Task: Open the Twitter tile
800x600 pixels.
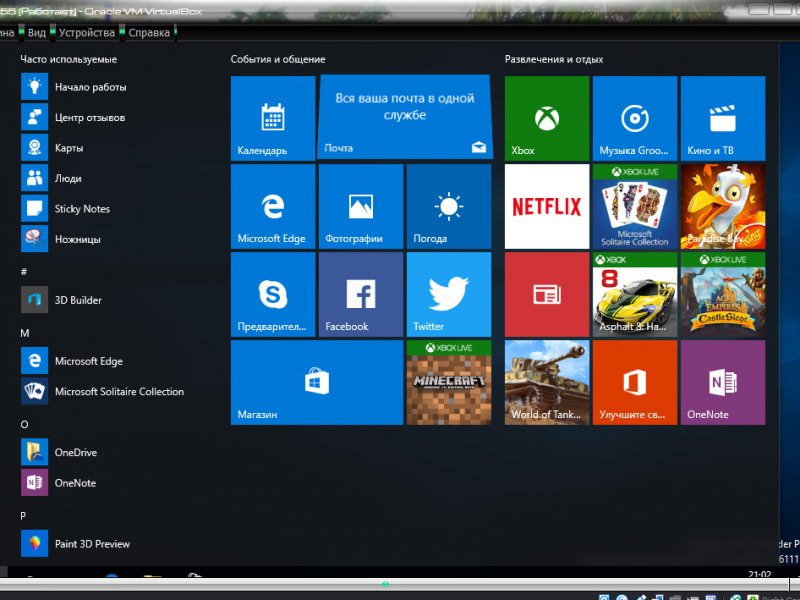Action: pos(449,294)
